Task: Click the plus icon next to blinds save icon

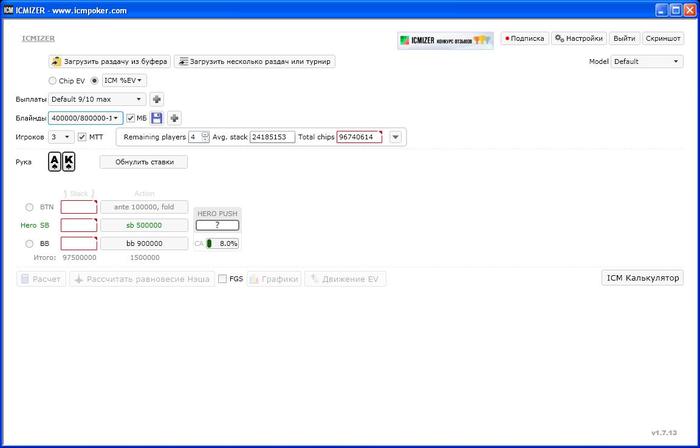Action: (x=175, y=118)
